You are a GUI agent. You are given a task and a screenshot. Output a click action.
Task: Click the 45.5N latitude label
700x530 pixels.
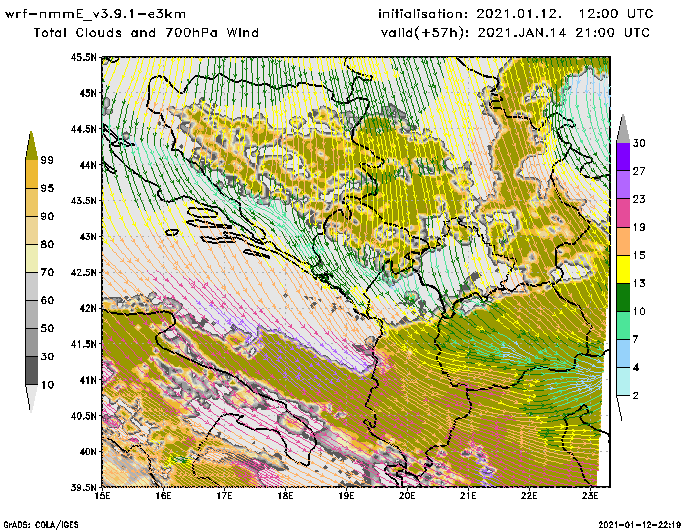[83, 57]
